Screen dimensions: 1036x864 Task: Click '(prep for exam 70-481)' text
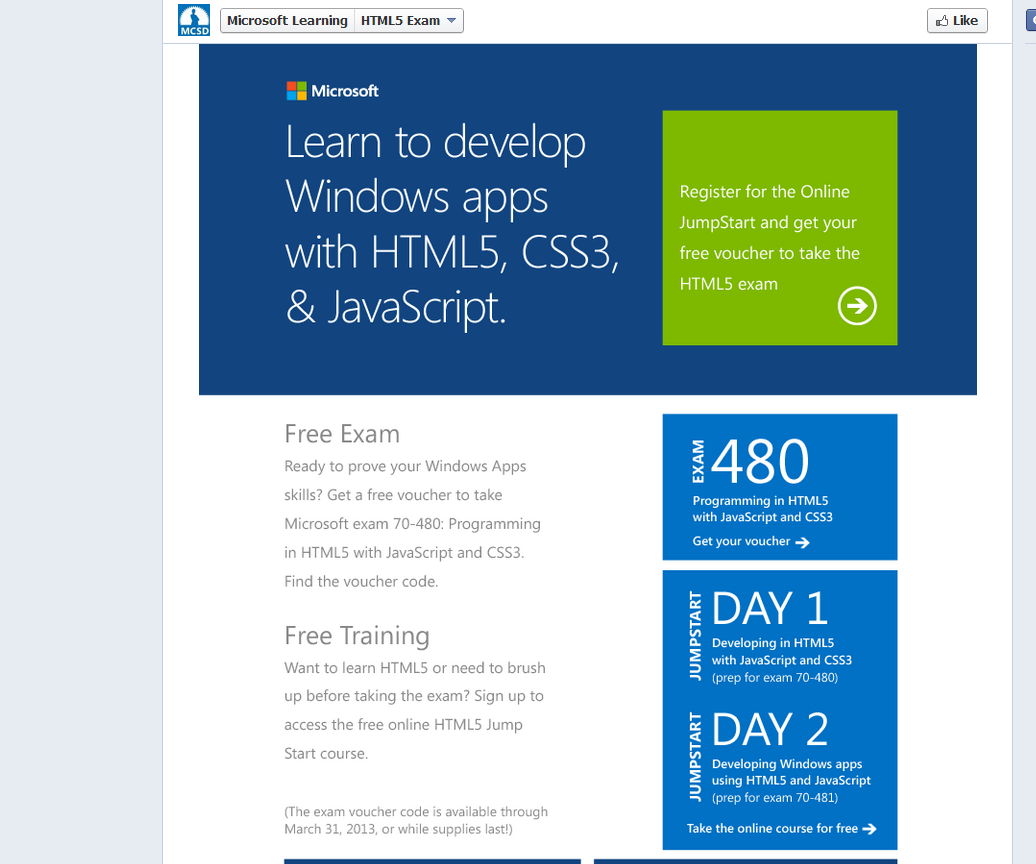tap(774, 797)
